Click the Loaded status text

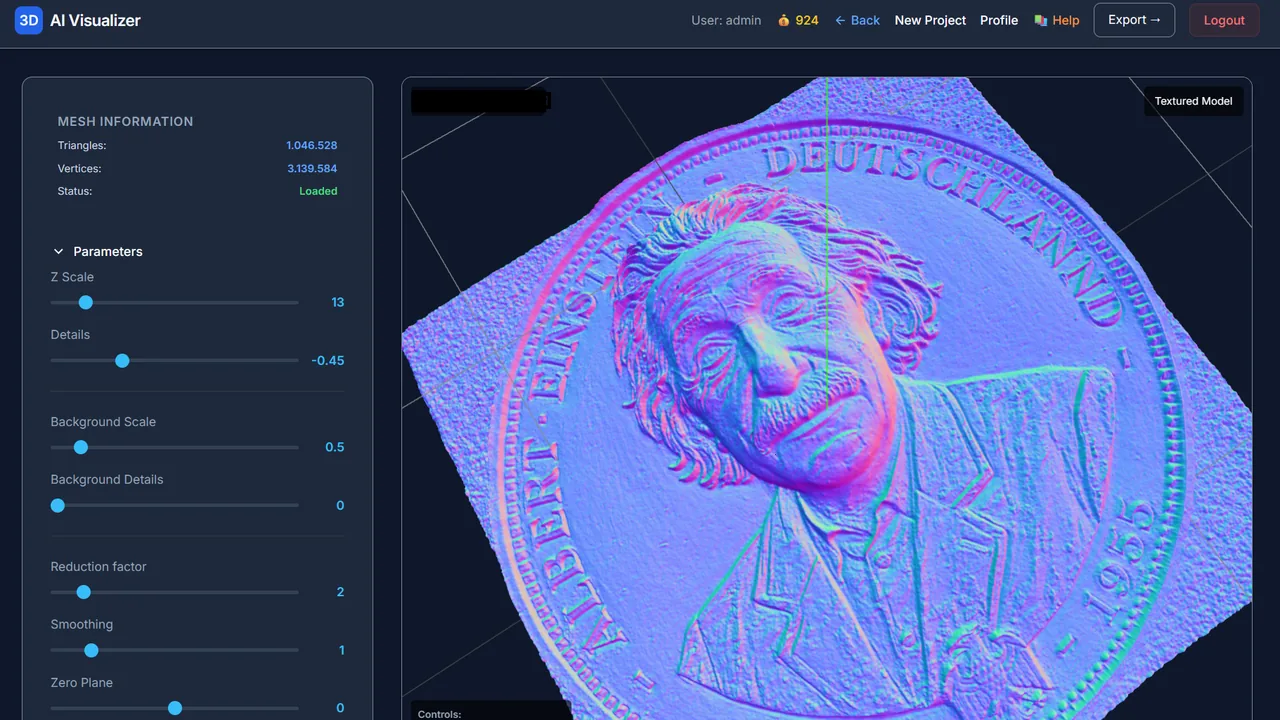click(x=318, y=191)
